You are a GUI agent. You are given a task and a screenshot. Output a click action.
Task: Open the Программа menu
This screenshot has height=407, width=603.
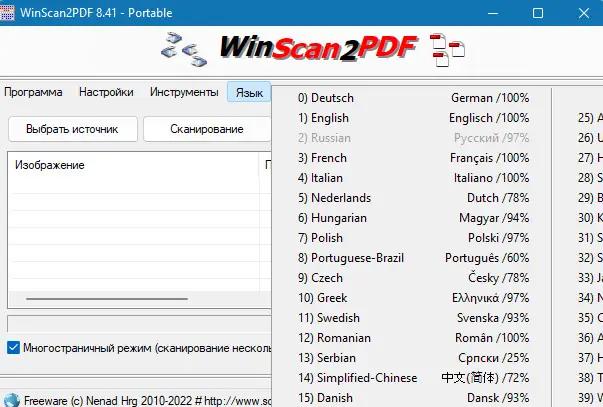pyautogui.click(x=33, y=92)
